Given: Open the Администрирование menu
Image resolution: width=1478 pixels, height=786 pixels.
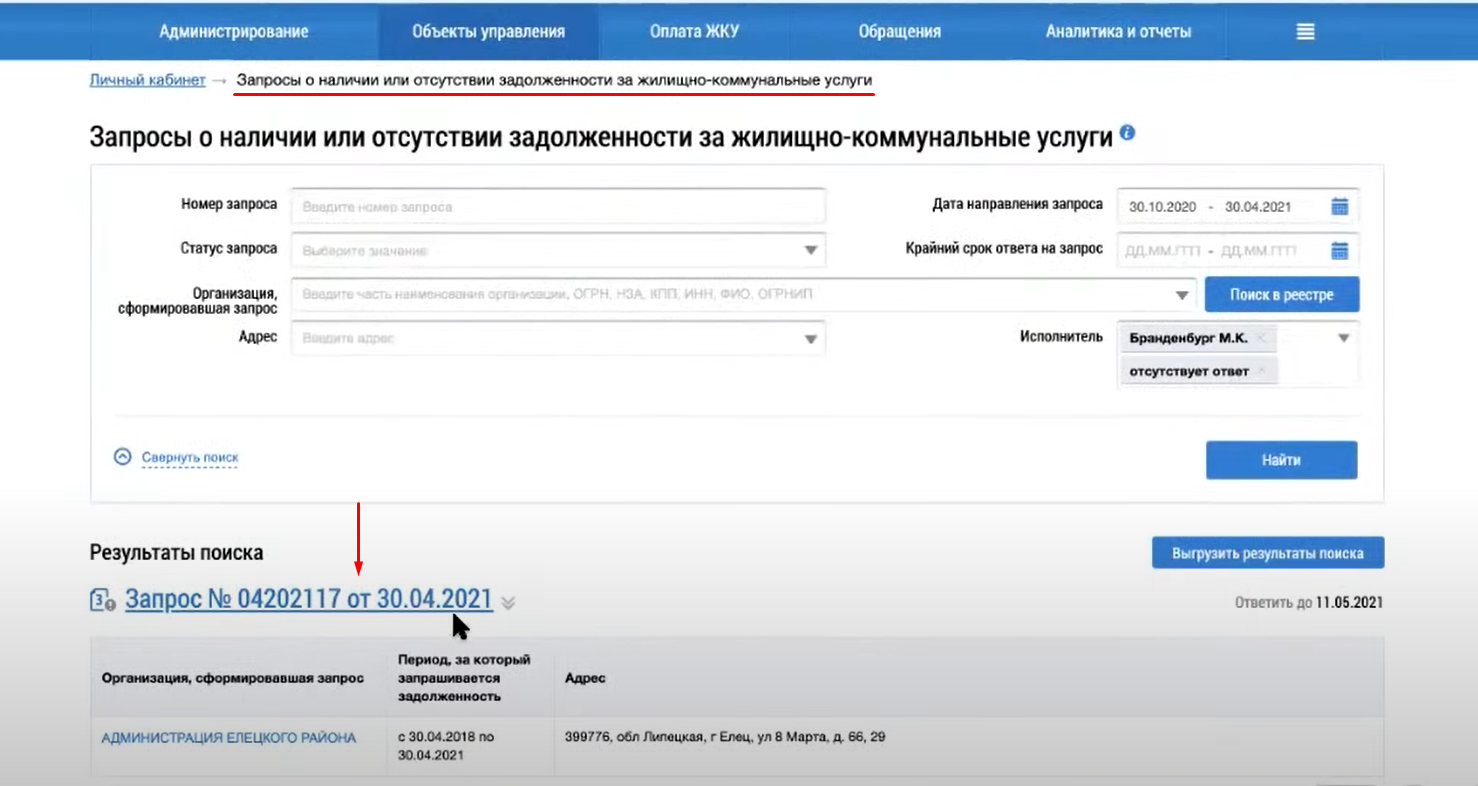Looking at the screenshot, I should pos(234,31).
